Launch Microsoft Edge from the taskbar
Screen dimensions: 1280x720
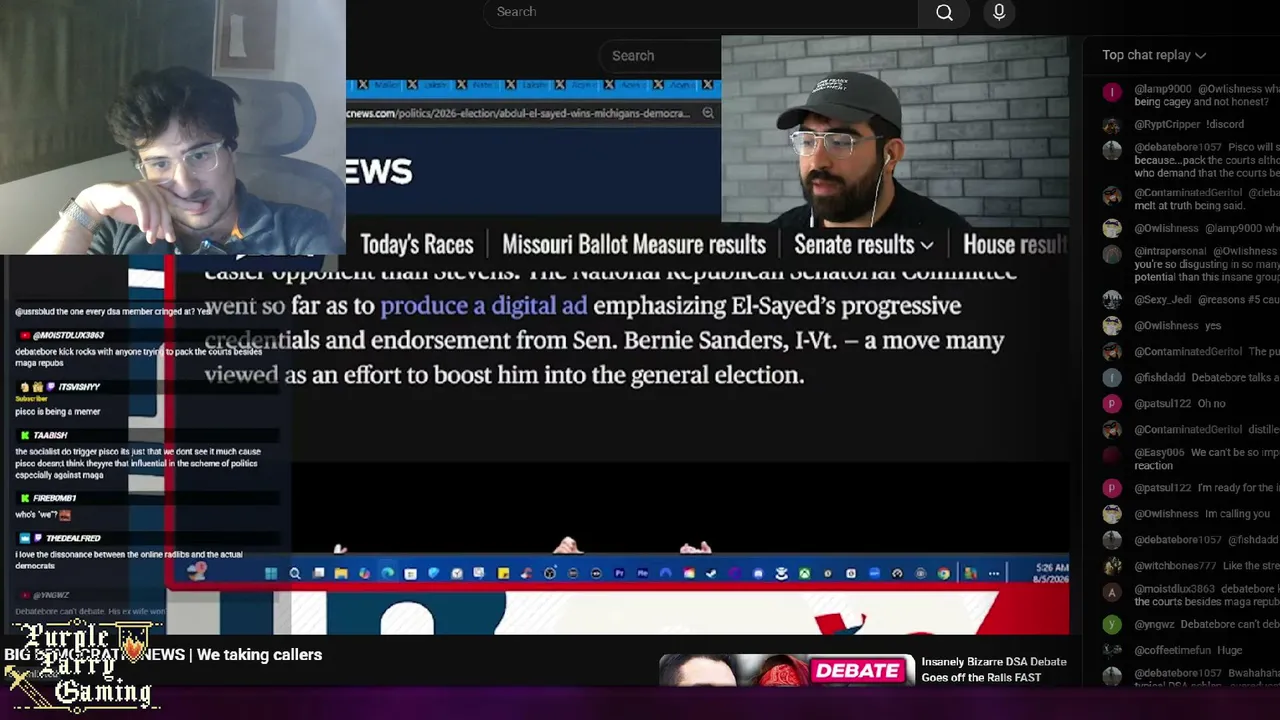coord(388,574)
